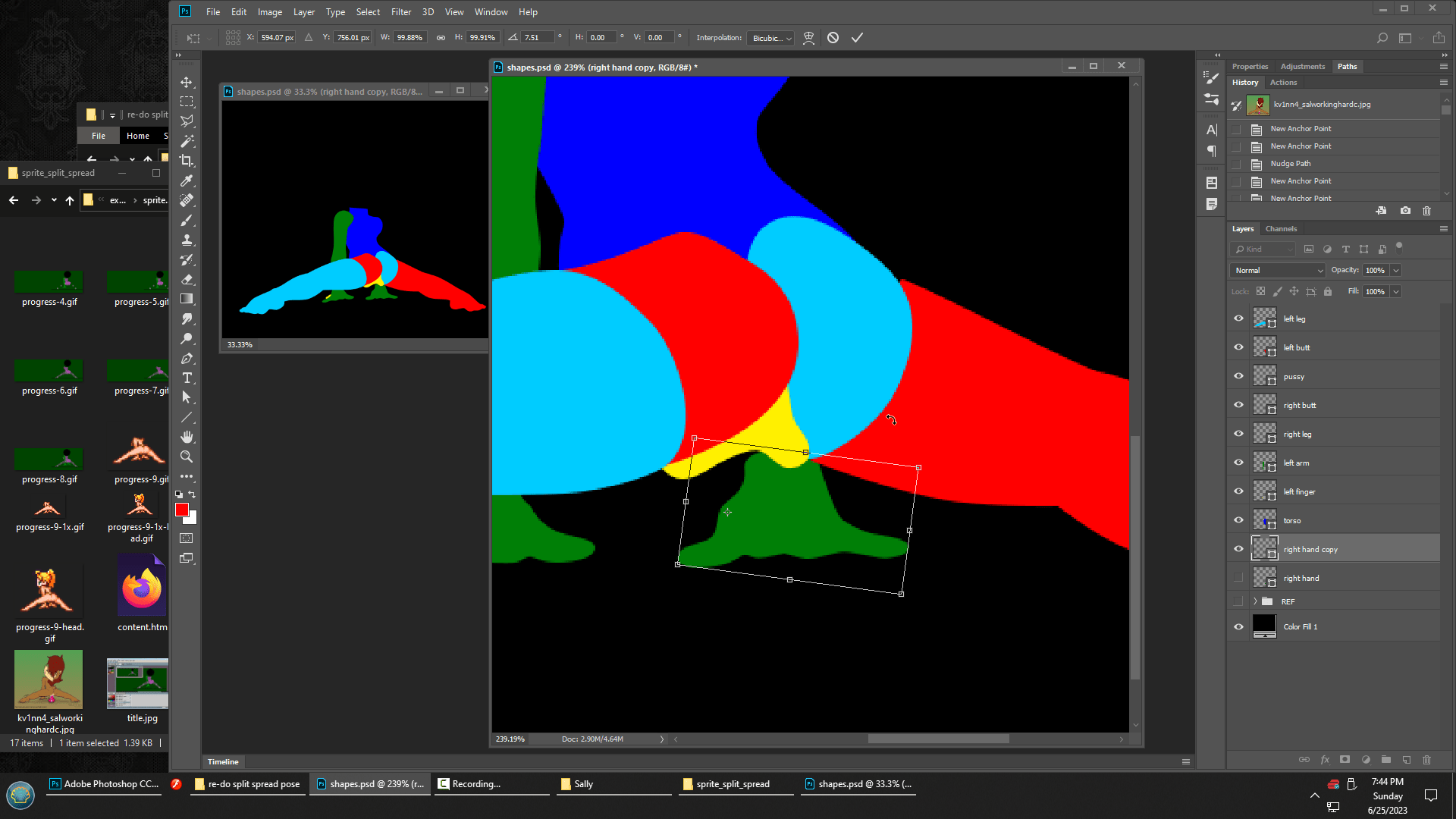
Task: Cancel transform with the no-entry icon
Action: coord(833,37)
